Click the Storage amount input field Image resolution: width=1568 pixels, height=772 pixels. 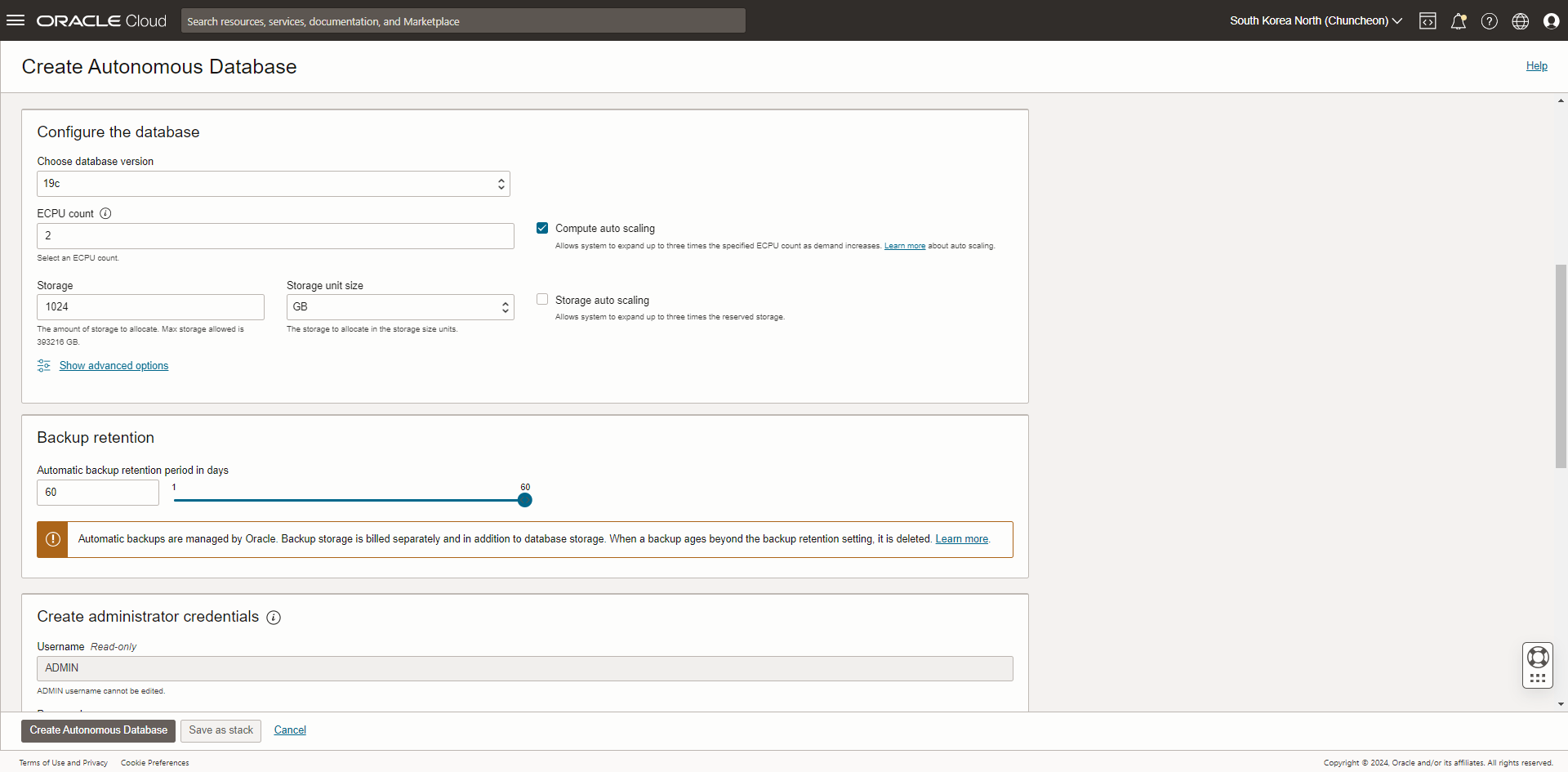[x=150, y=307]
